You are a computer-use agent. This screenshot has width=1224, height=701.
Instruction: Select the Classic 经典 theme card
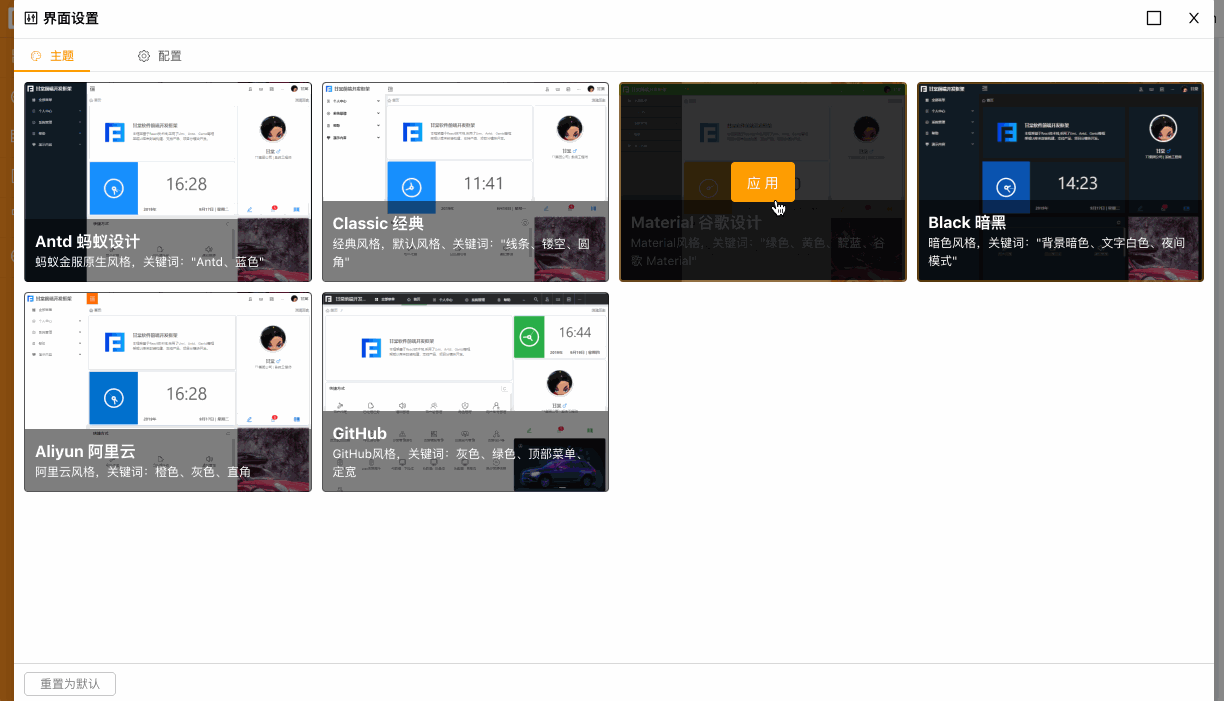(x=465, y=182)
